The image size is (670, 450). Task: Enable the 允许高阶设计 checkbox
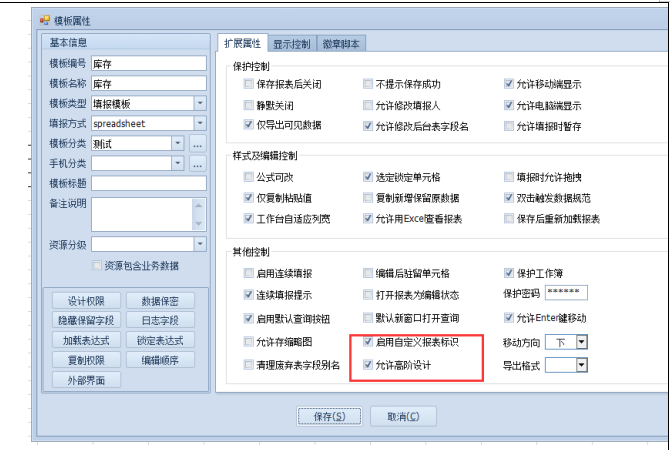(368, 365)
